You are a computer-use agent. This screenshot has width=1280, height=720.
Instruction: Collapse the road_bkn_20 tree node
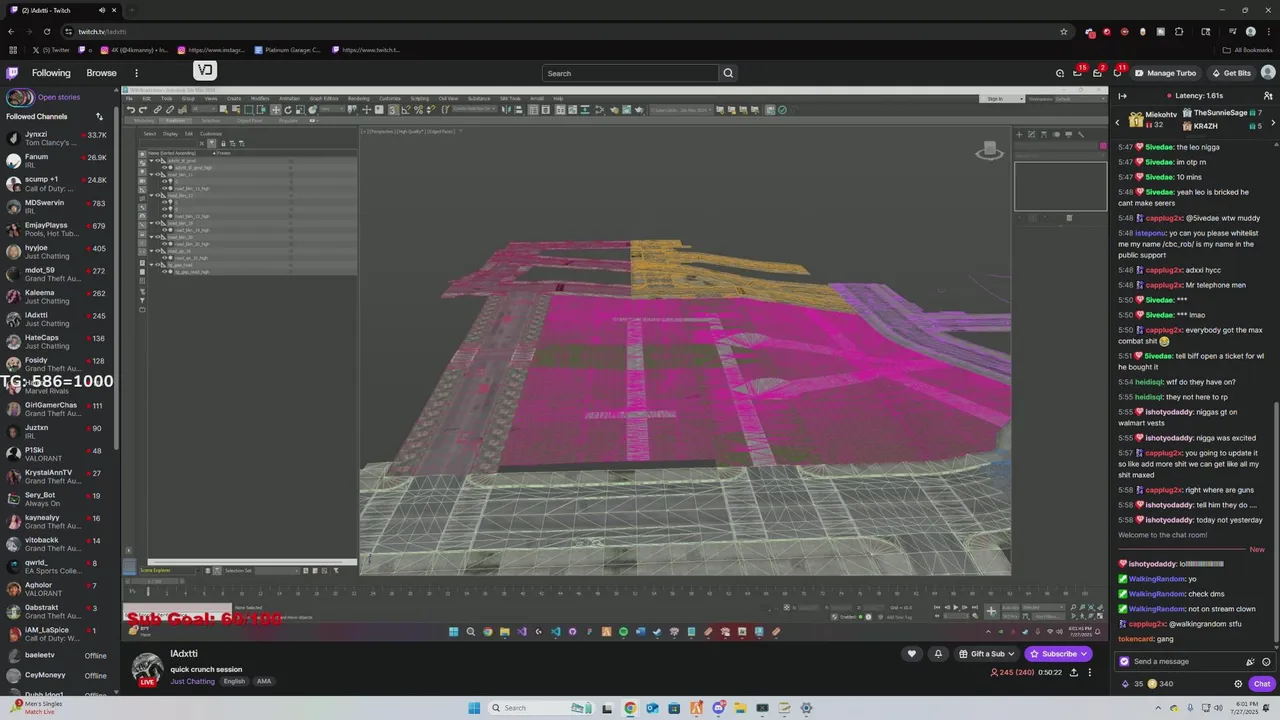(x=151, y=237)
